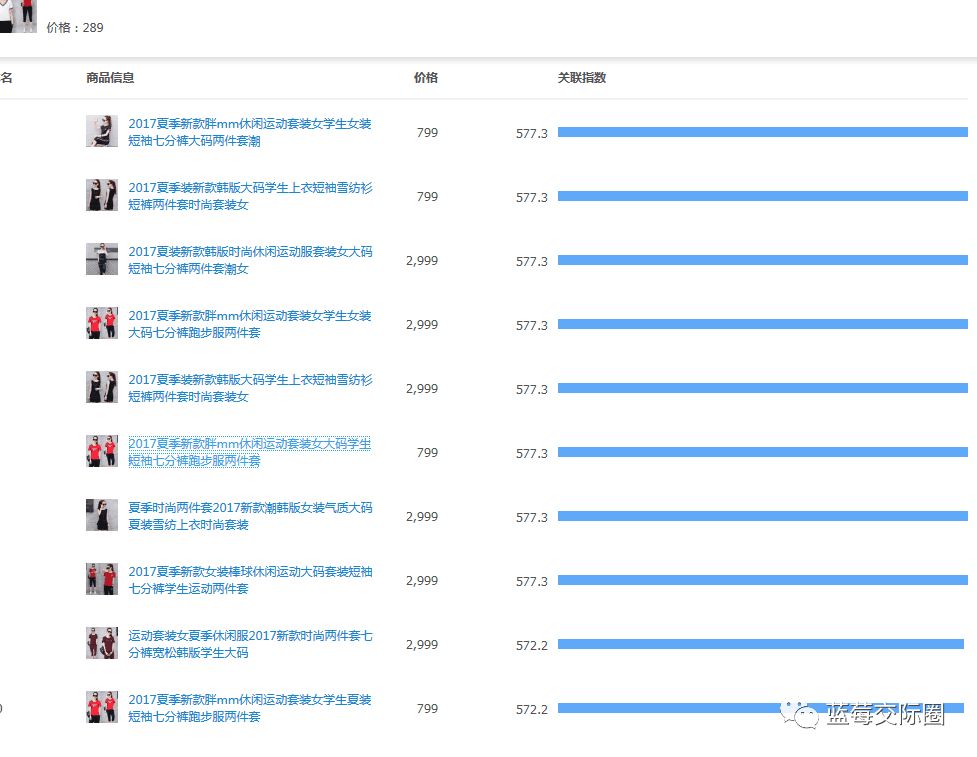This screenshot has width=977, height=757.
Task: Open link 夏季时尚两件套2017新款潮韩版女装
Action: [x=250, y=516]
